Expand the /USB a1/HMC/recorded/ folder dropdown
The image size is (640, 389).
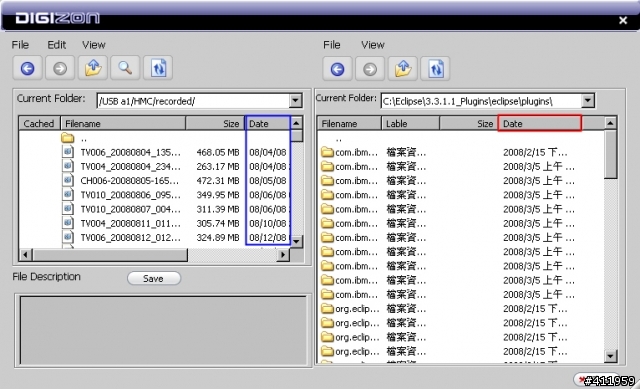pyautogui.click(x=296, y=101)
